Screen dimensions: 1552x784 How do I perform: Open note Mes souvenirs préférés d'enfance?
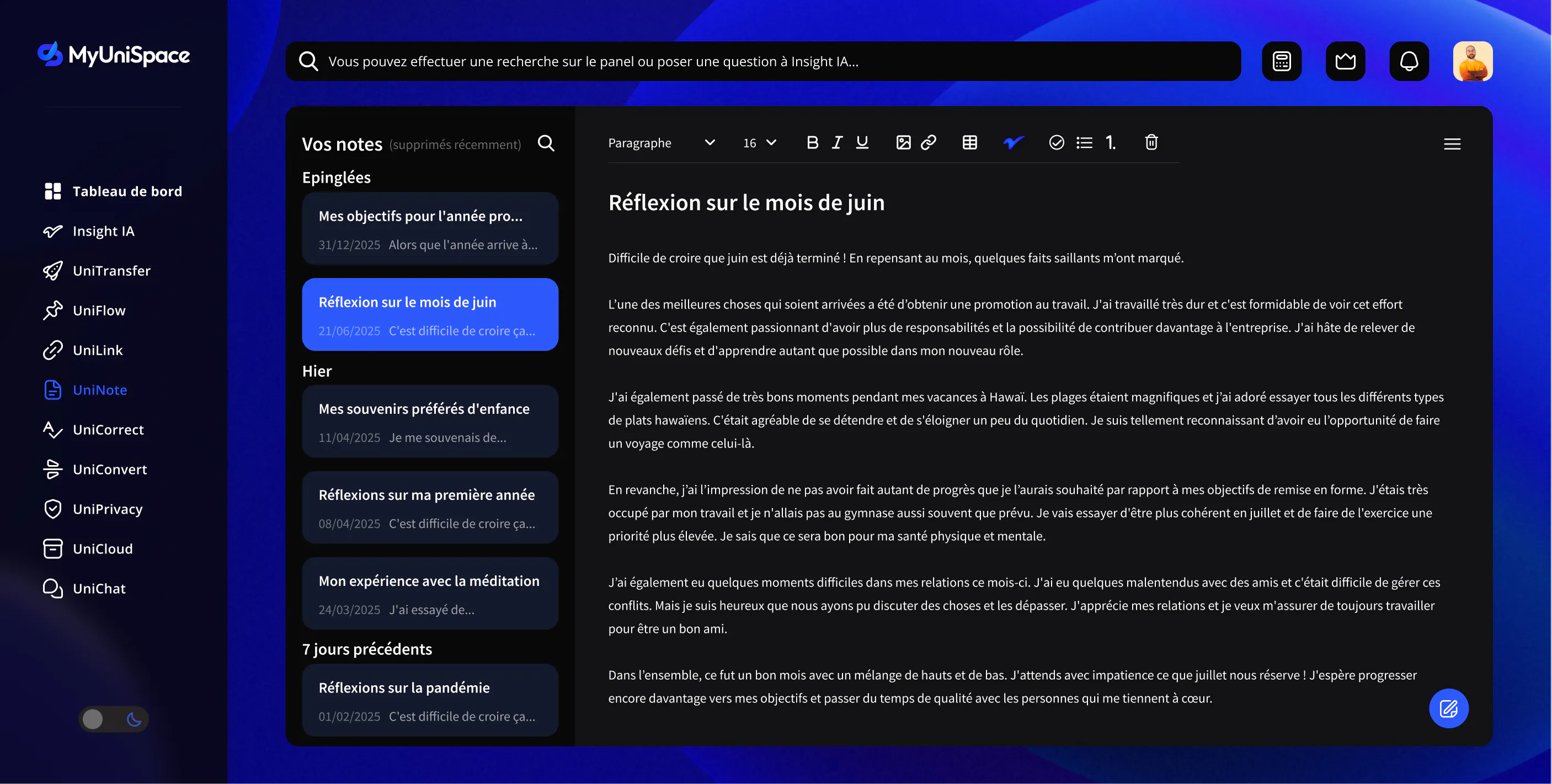tap(430, 421)
